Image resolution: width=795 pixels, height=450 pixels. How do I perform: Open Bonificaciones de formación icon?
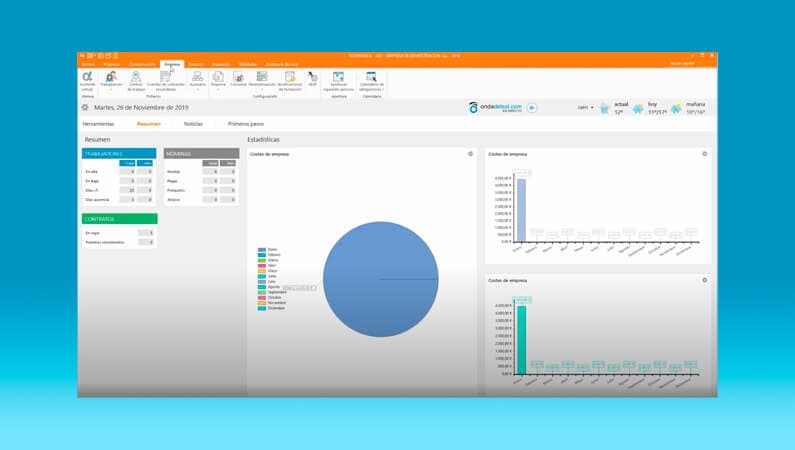[x=290, y=80]
